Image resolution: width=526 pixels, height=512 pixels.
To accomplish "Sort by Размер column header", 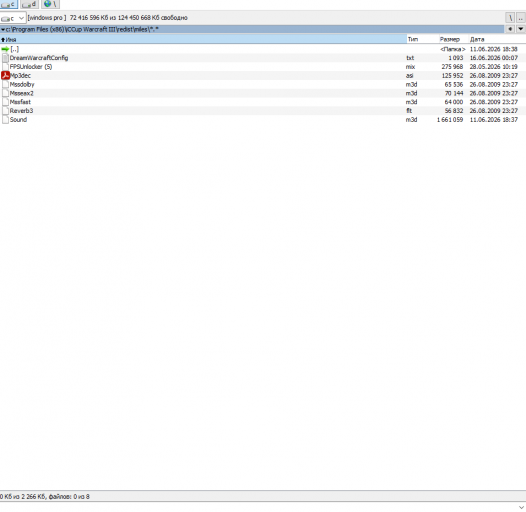I will (x=454, y=39).
